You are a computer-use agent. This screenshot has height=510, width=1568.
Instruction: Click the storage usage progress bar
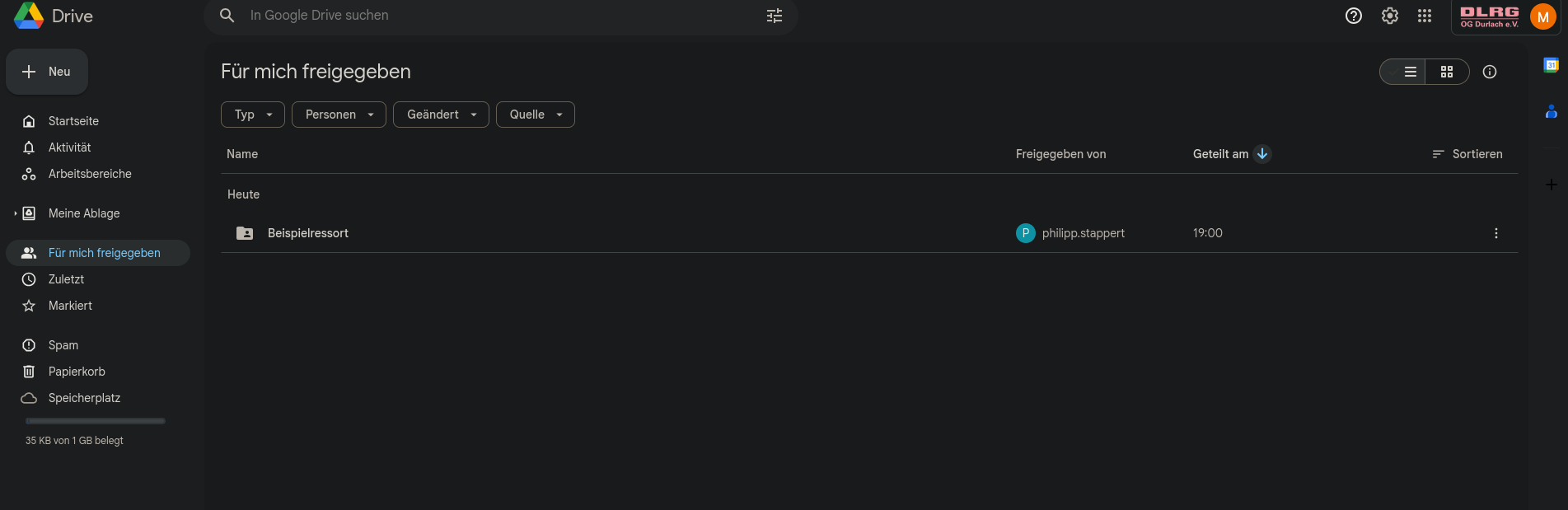pyautogui.click(x=96, y=421)
